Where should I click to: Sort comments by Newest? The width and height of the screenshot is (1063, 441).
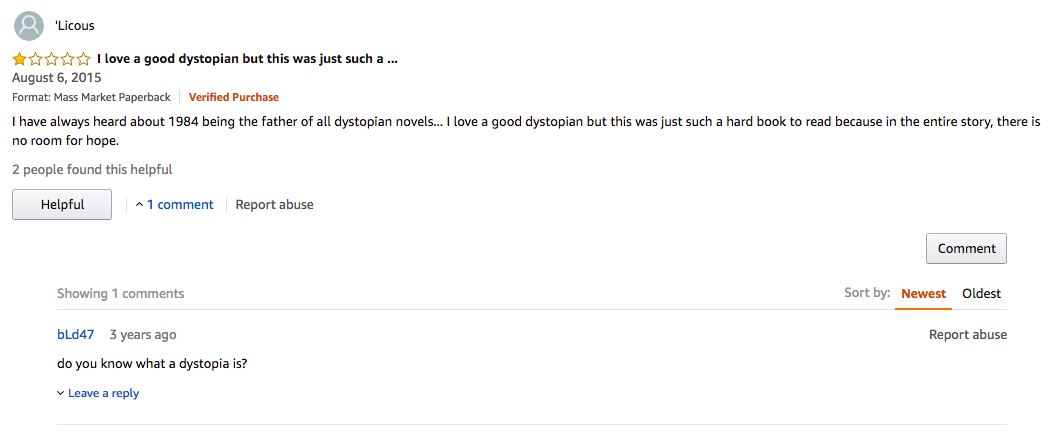pyautogui.click(x=923, y=294)
